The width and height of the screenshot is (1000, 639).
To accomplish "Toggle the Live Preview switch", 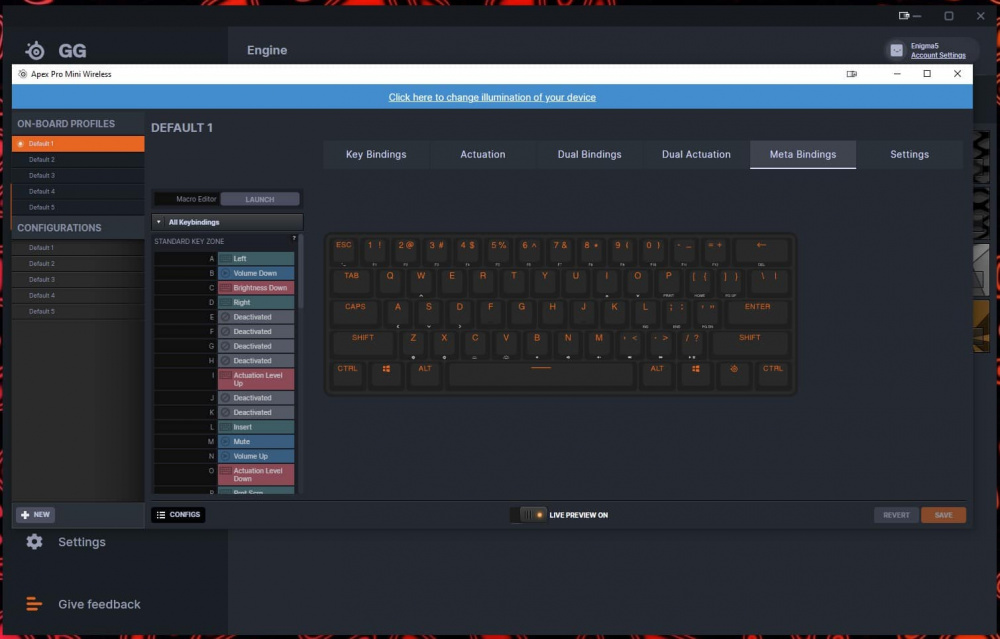I will pyautogui.click(x=529, y=515).
